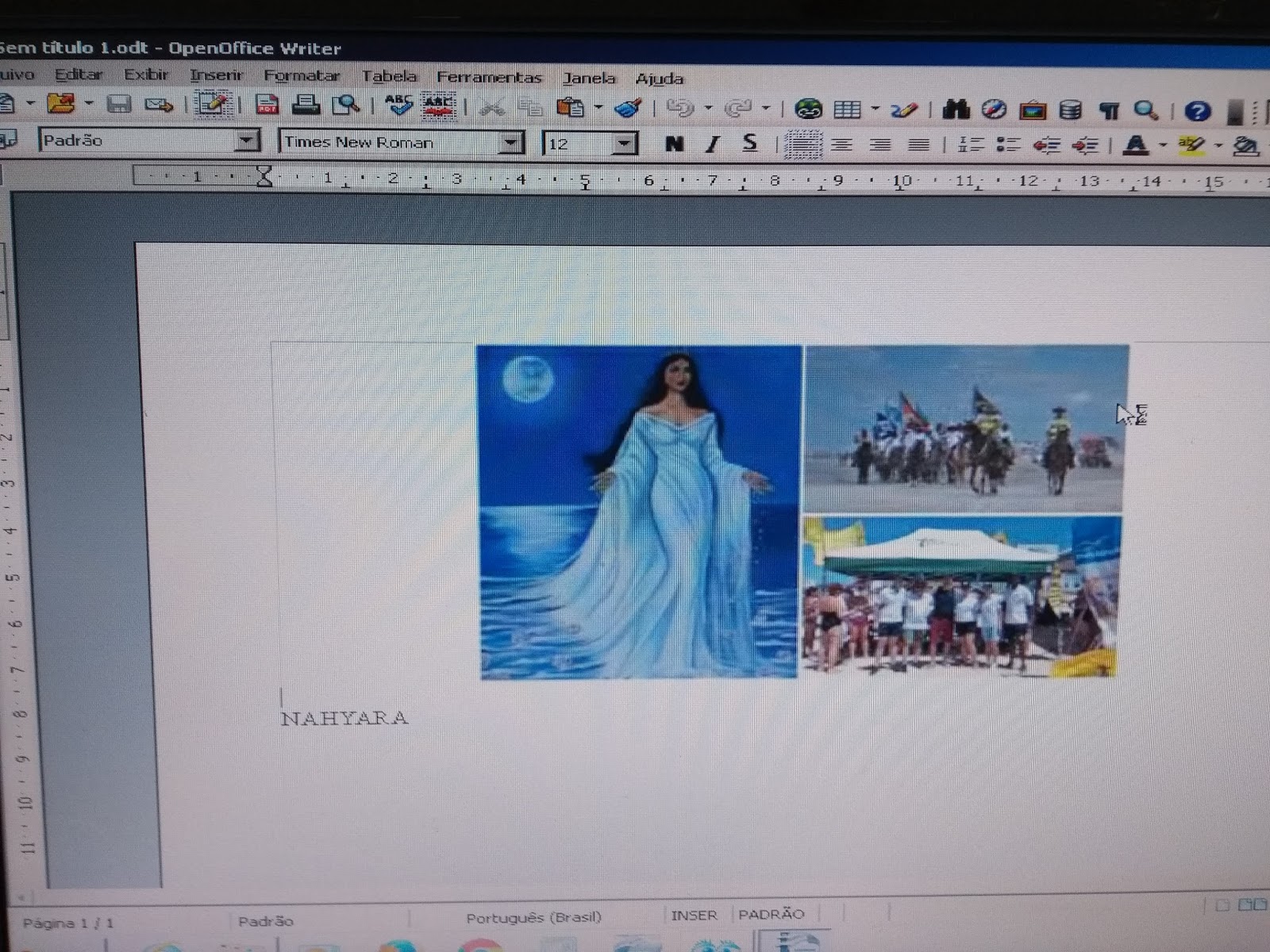Screen dimensions: 1270x952
Task: Redo the last undone action
Action: (738, 108)
